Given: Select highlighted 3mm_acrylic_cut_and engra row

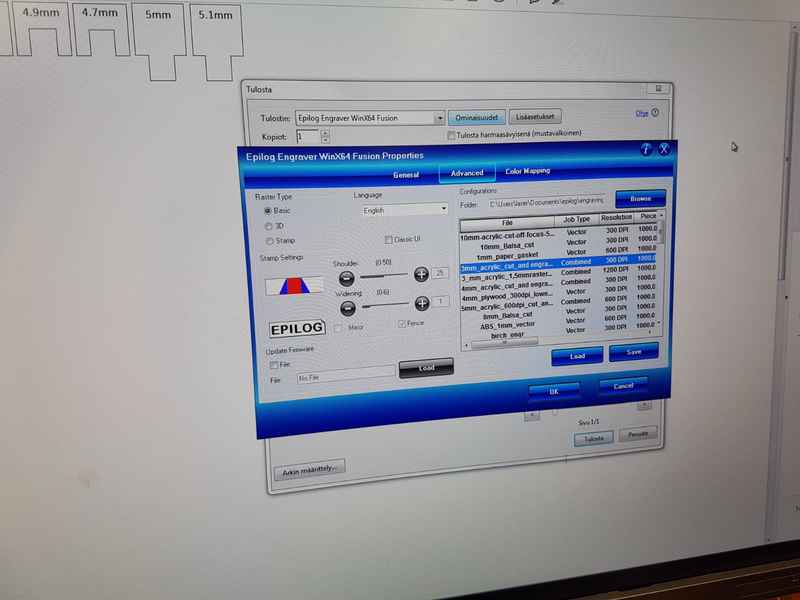Looking at the screenshot, I should [x=558, y=263].
